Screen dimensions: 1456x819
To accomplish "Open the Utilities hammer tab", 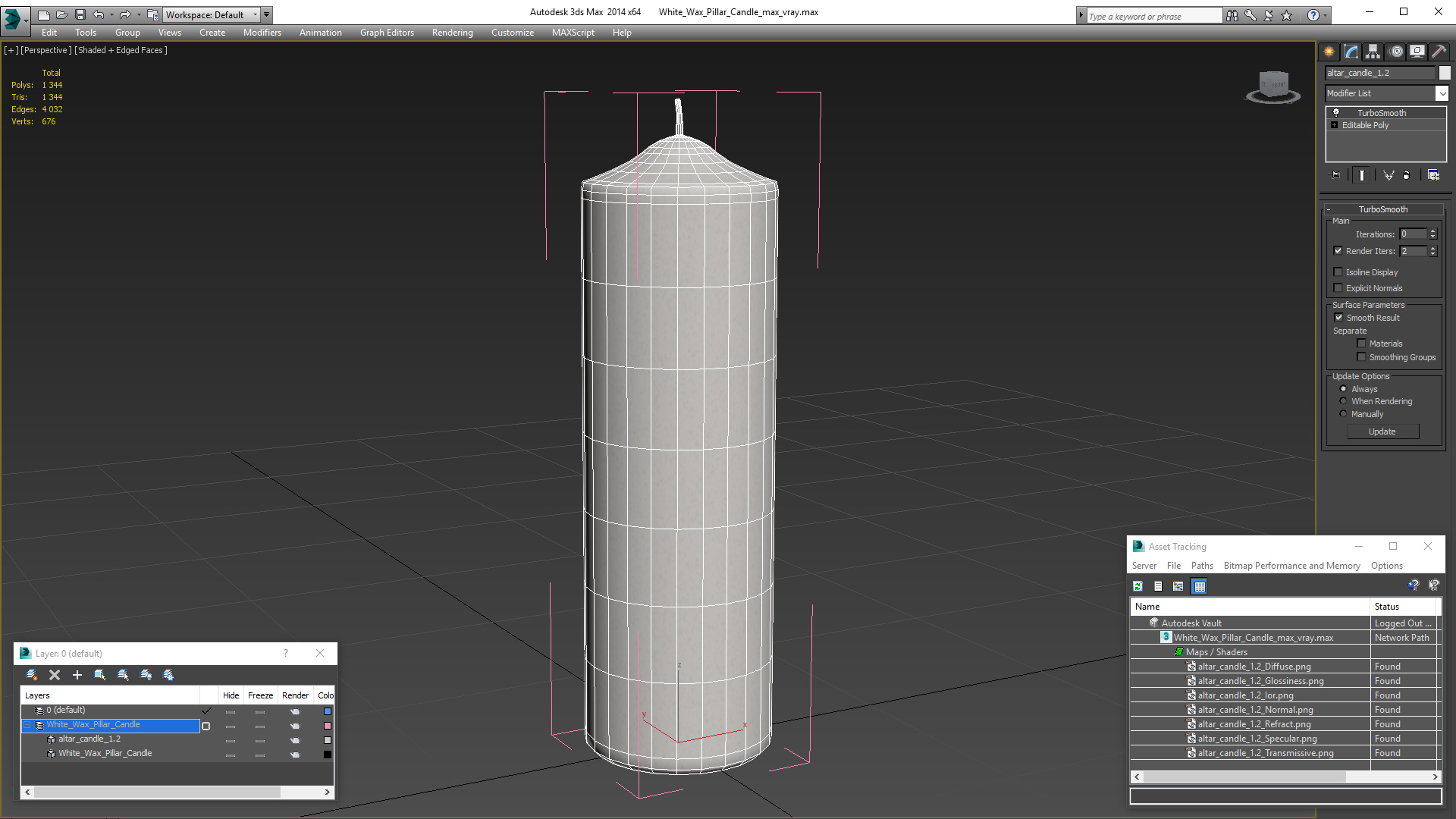I will [1438, 52].
